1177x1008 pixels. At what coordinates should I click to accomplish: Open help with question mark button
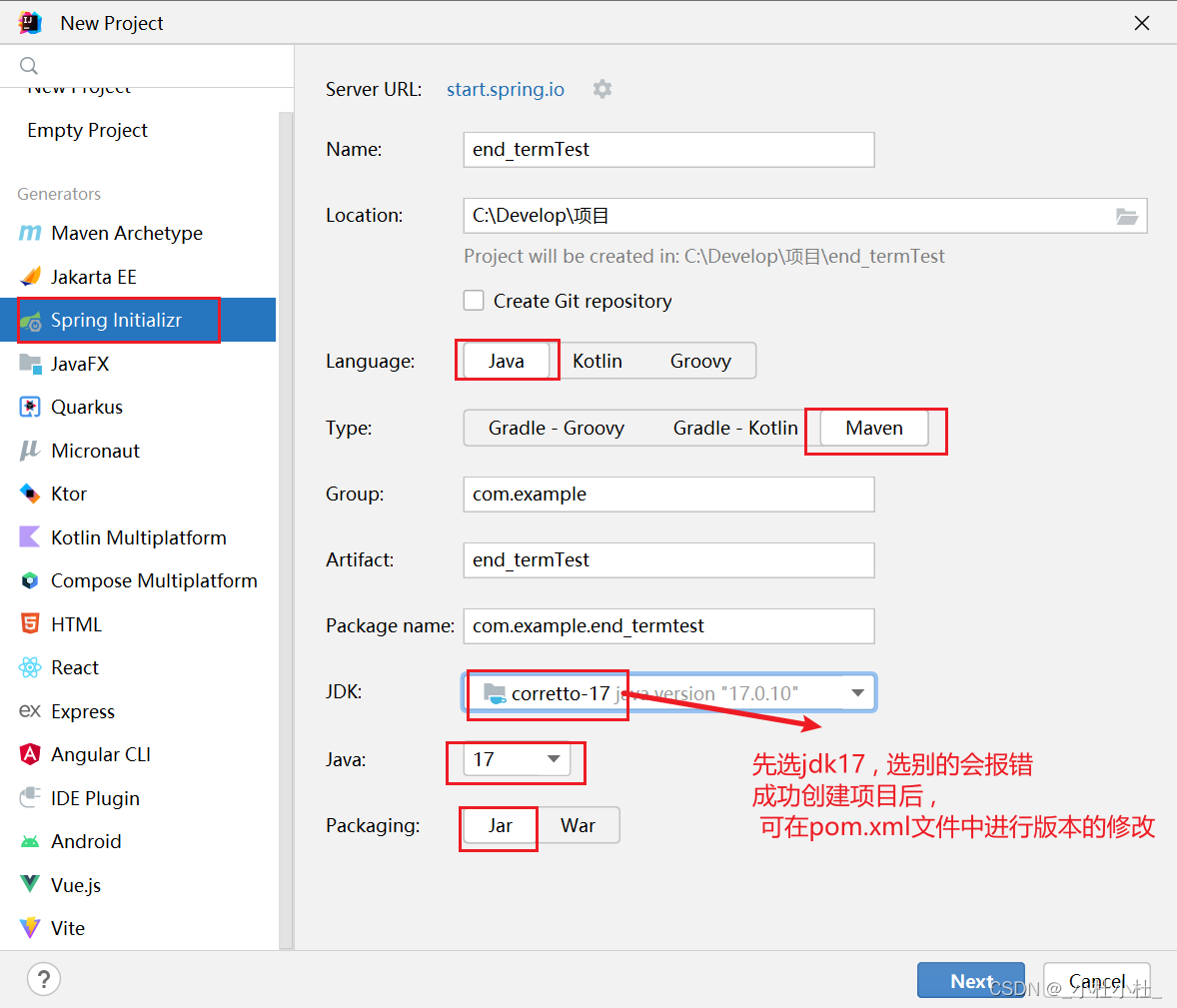click(x=44, y=979)
